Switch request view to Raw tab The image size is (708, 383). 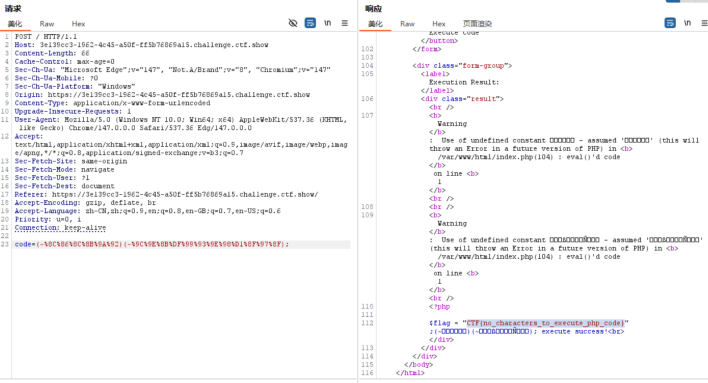coord(47,24)
